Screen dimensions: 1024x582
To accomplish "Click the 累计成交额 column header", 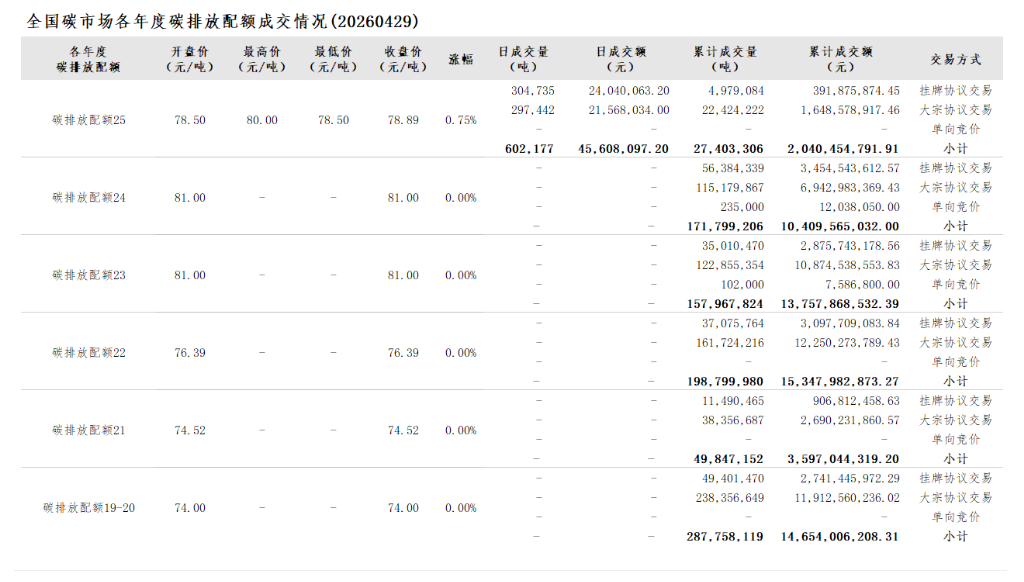I will [841, 59].
